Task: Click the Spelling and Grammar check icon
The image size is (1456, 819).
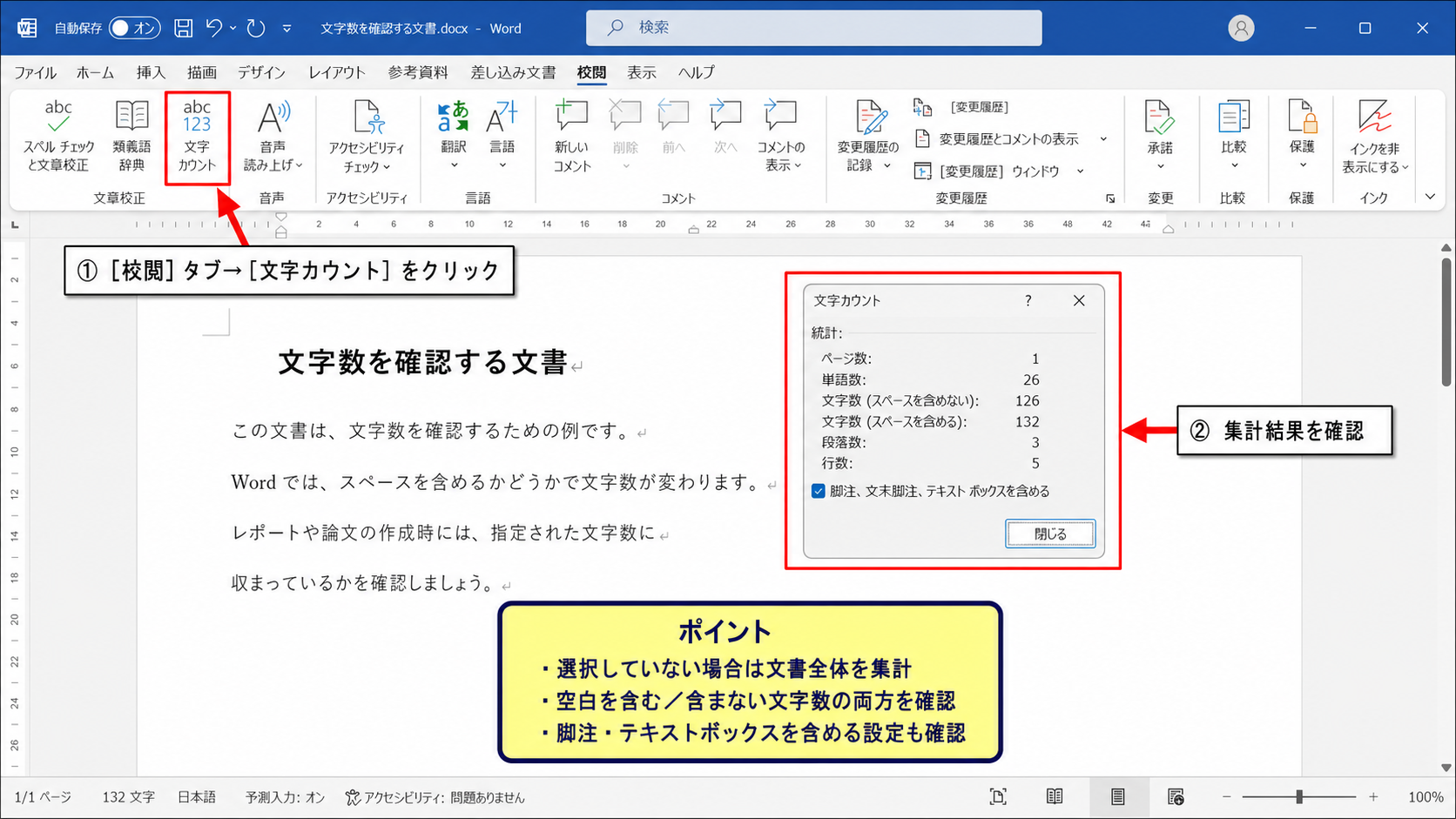Action: [x=57, y=116]
